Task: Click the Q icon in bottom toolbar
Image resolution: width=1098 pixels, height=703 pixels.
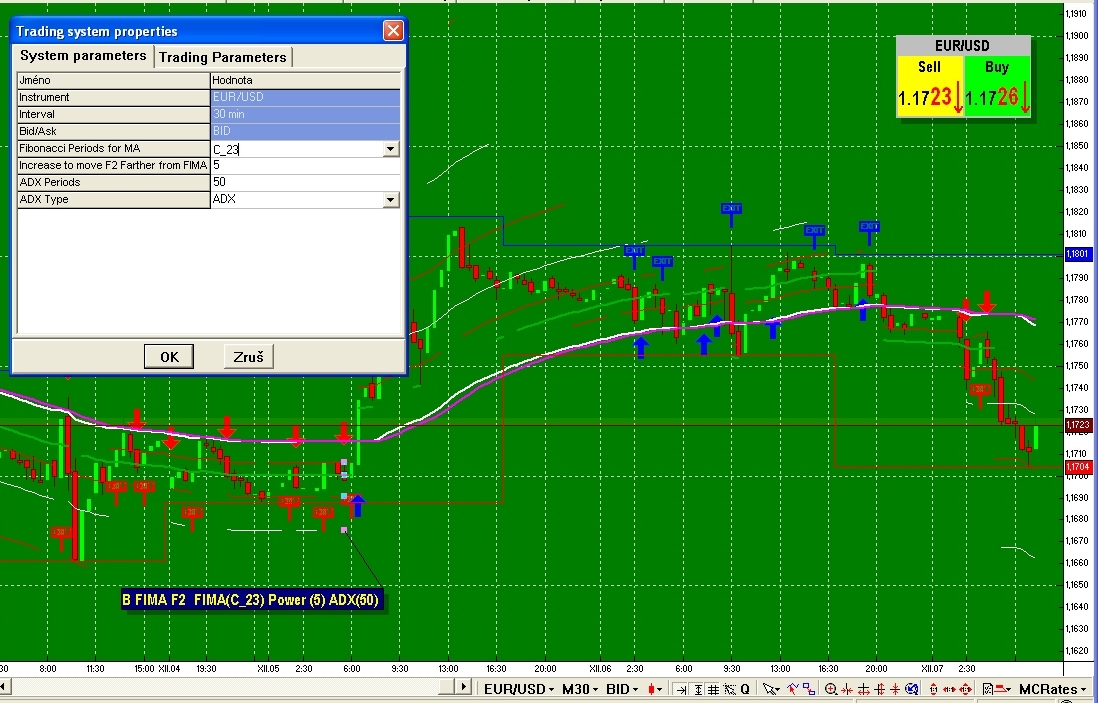Action: [x=745, y=689]
